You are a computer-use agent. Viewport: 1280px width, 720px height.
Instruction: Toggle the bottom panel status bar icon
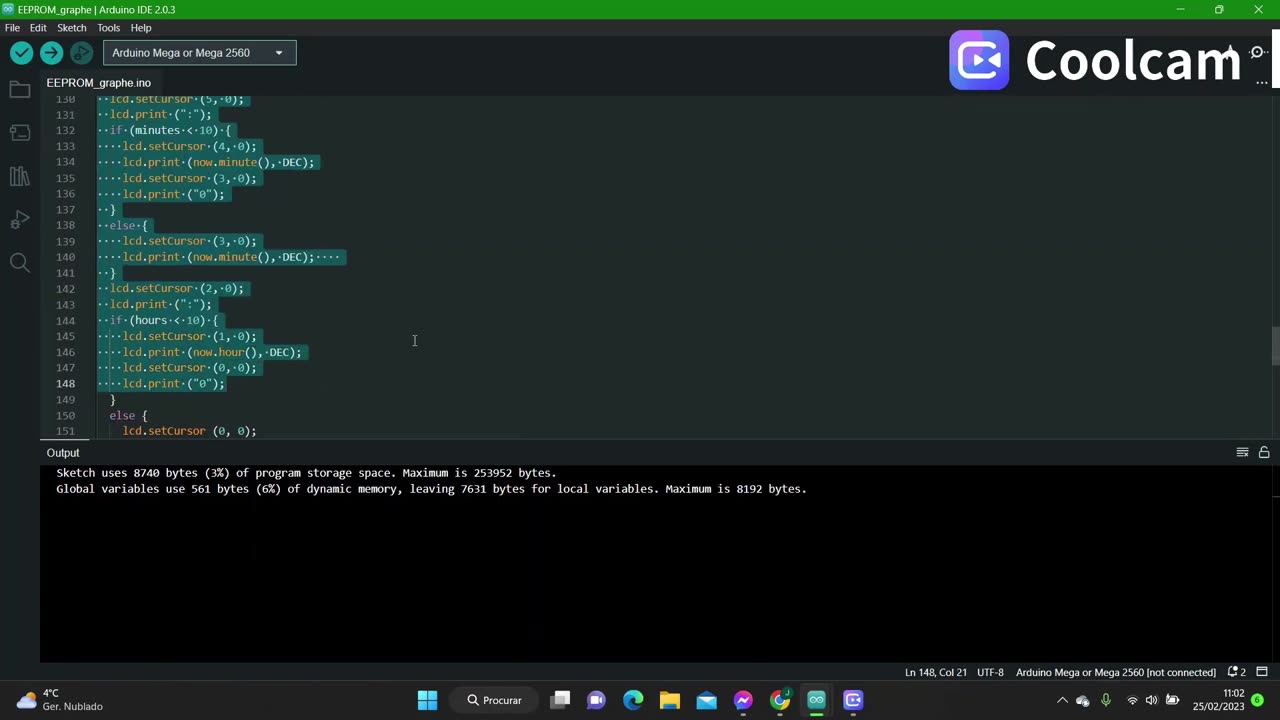pyautogui.click(x=1262, y=672)
